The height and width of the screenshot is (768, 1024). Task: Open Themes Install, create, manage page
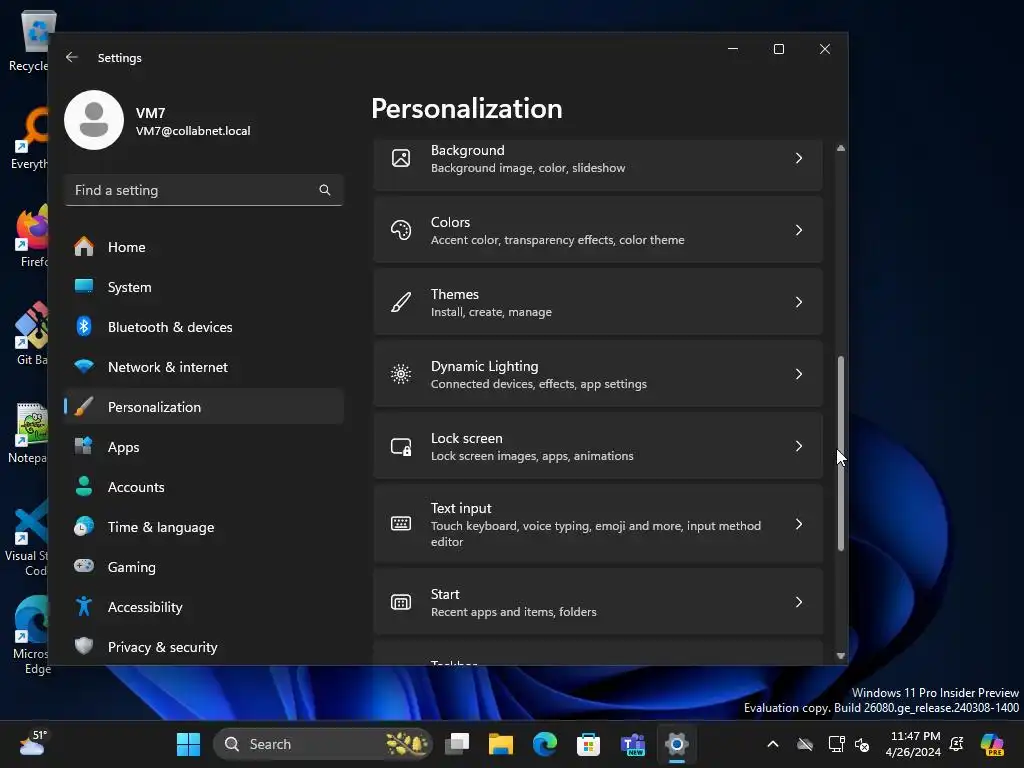598,302
